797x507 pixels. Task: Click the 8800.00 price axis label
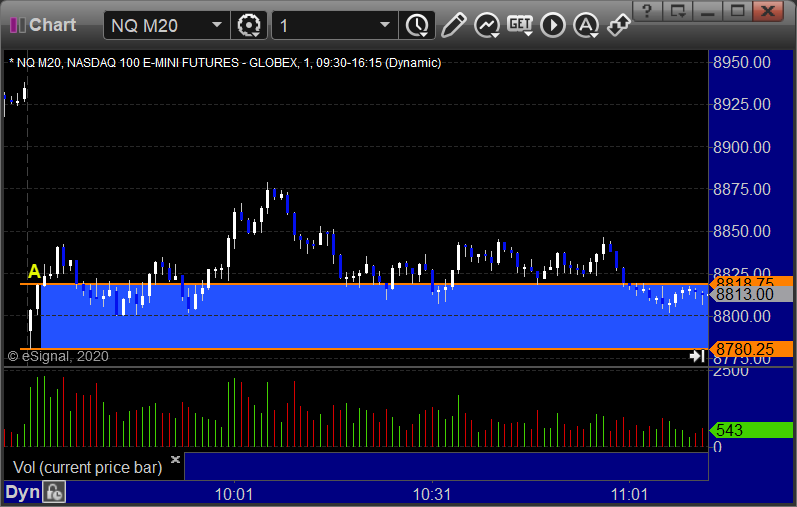[x=742, y=316]
